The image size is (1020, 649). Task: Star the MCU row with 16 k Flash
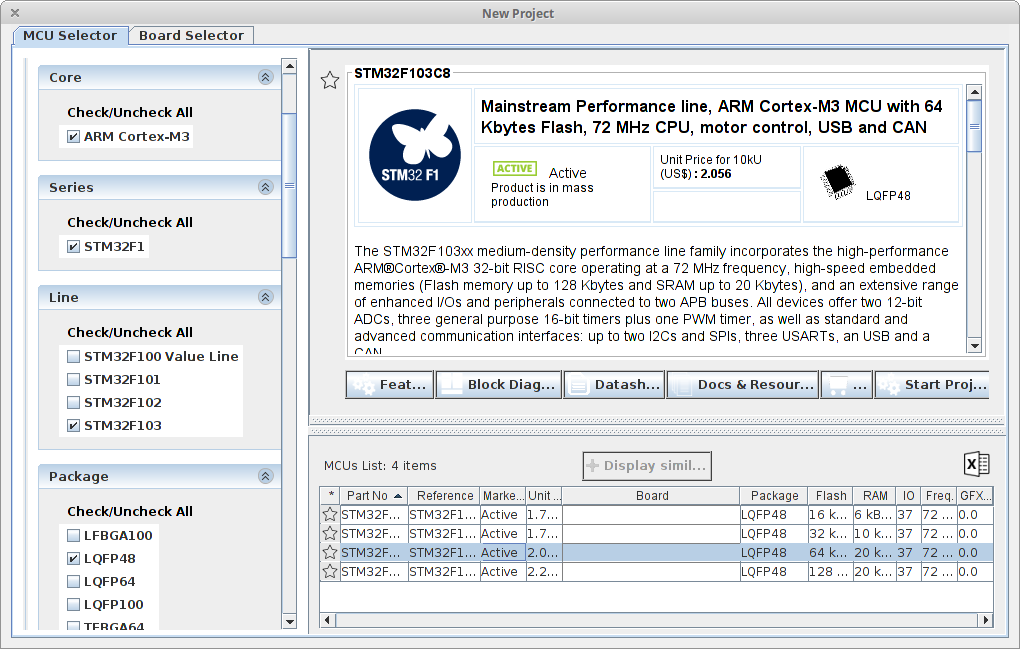click(330, 514)
